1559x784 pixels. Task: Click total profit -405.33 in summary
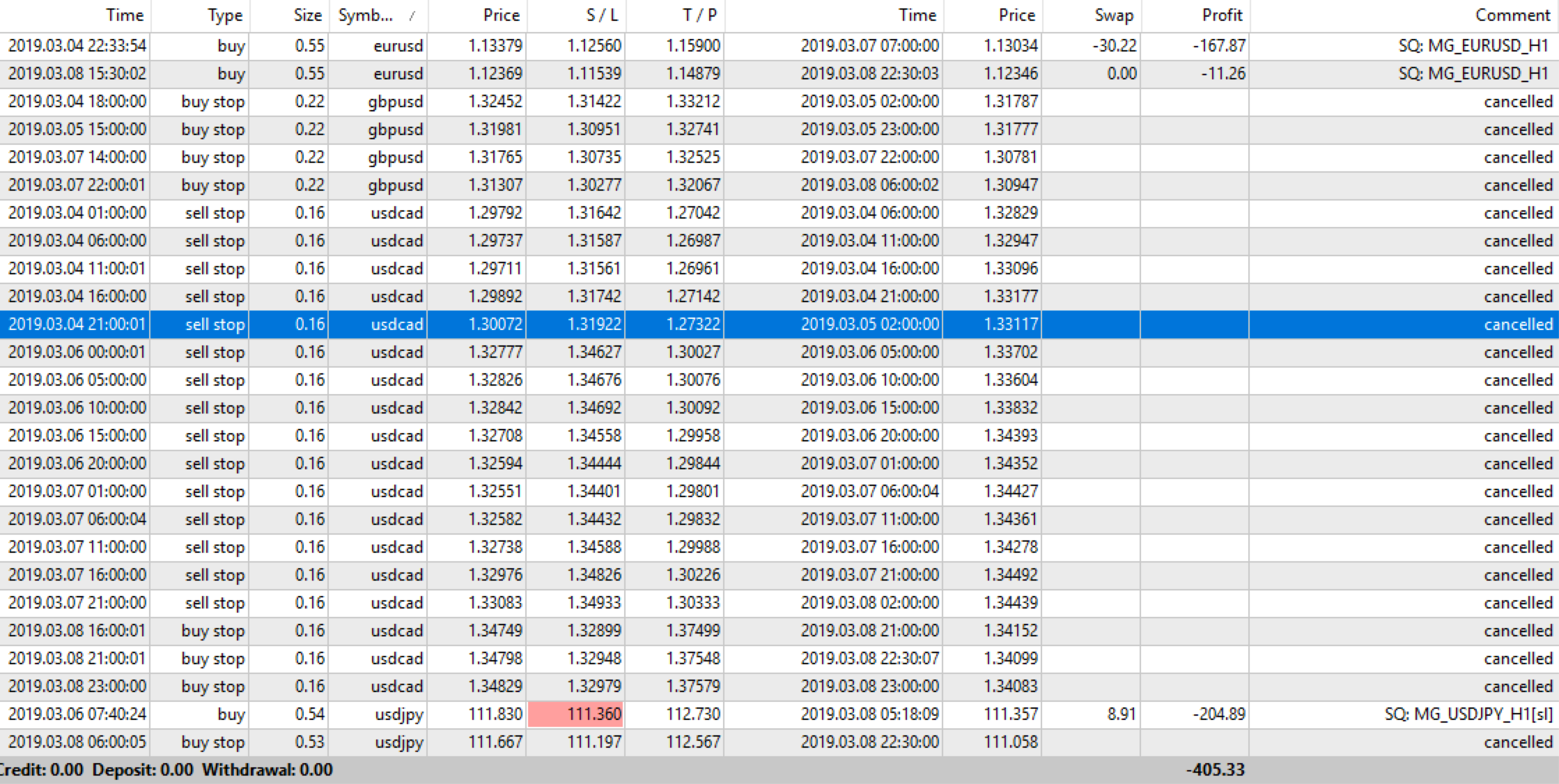1215,770
